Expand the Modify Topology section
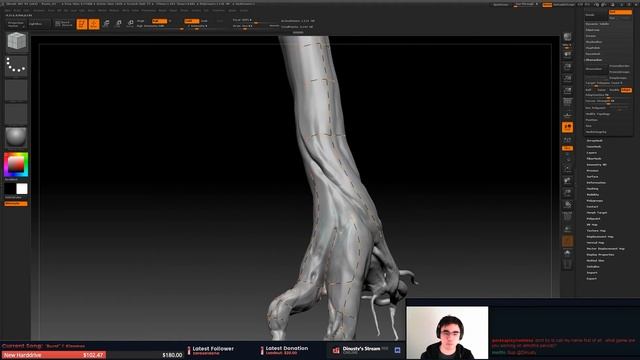The image size is (640, 360). (598, 114)
